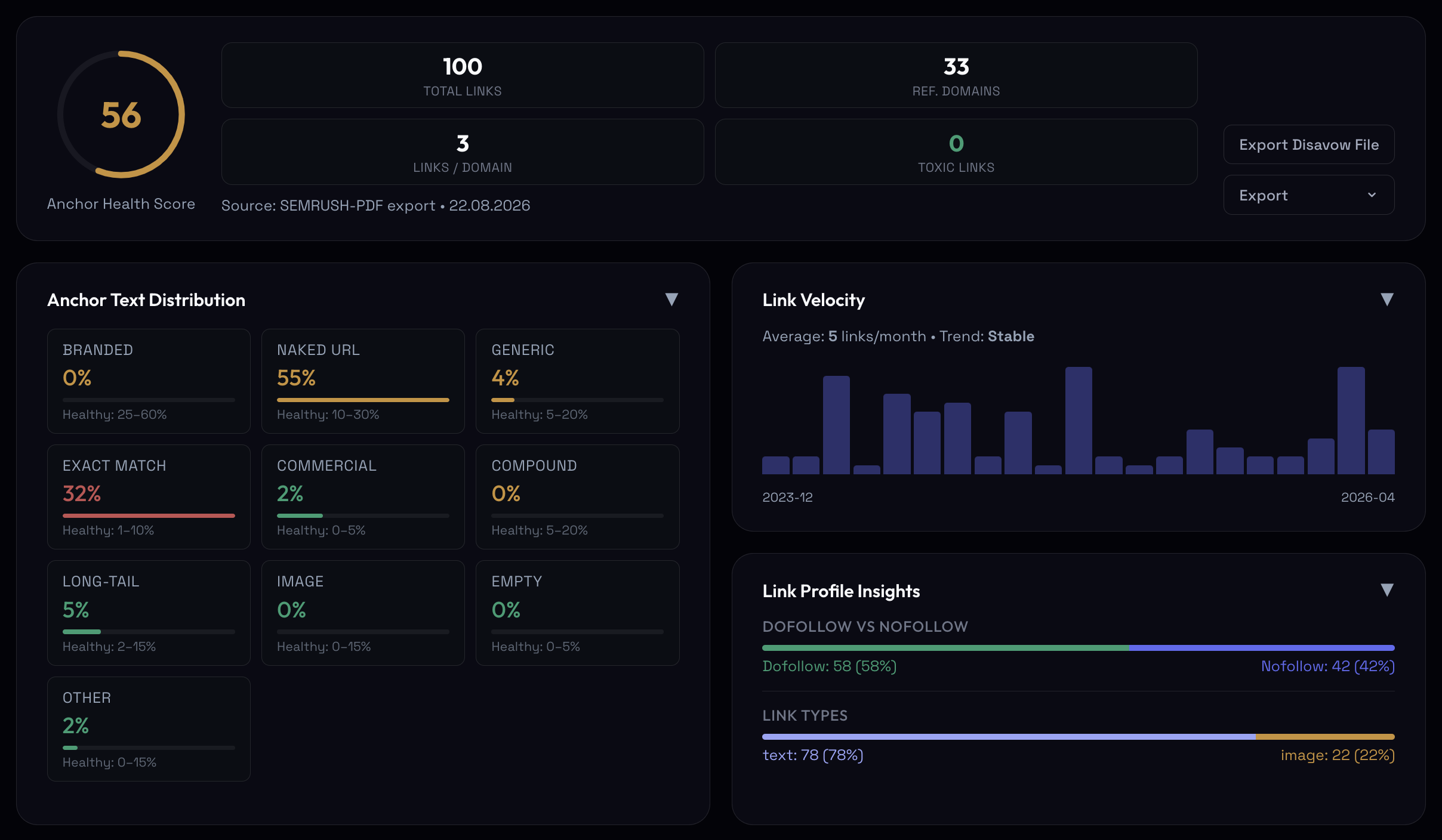Click the green Dofollow bar segment
This screenshot has width=1442, height=840.
(x=945, y=648)
